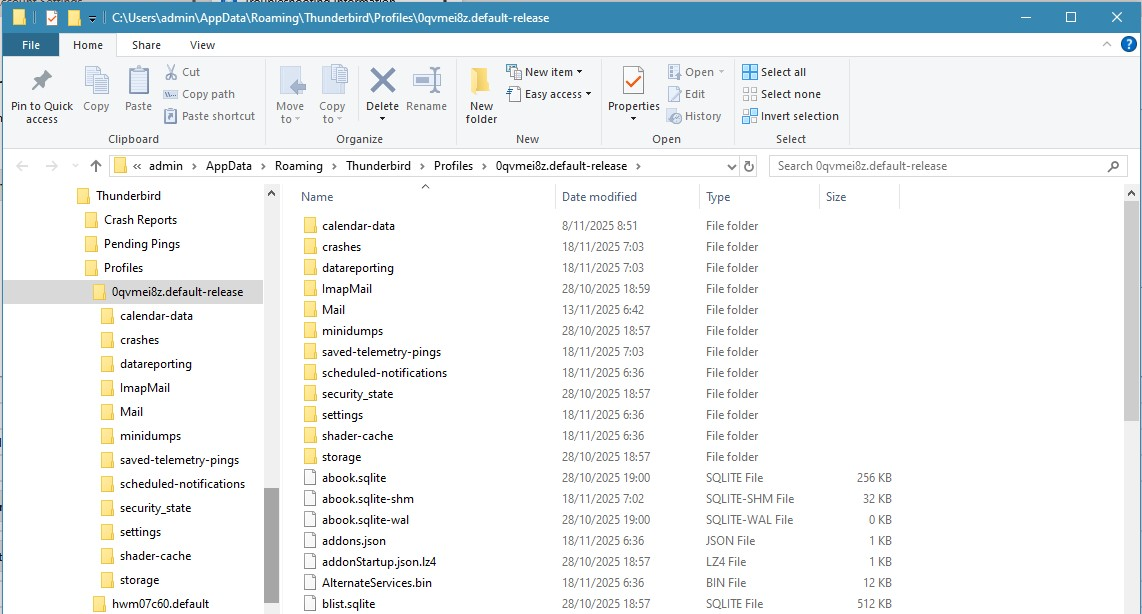The image size is (1142, 614).
Task: Click the Copy icon in Clipboard group
Action: coord(96,82)
